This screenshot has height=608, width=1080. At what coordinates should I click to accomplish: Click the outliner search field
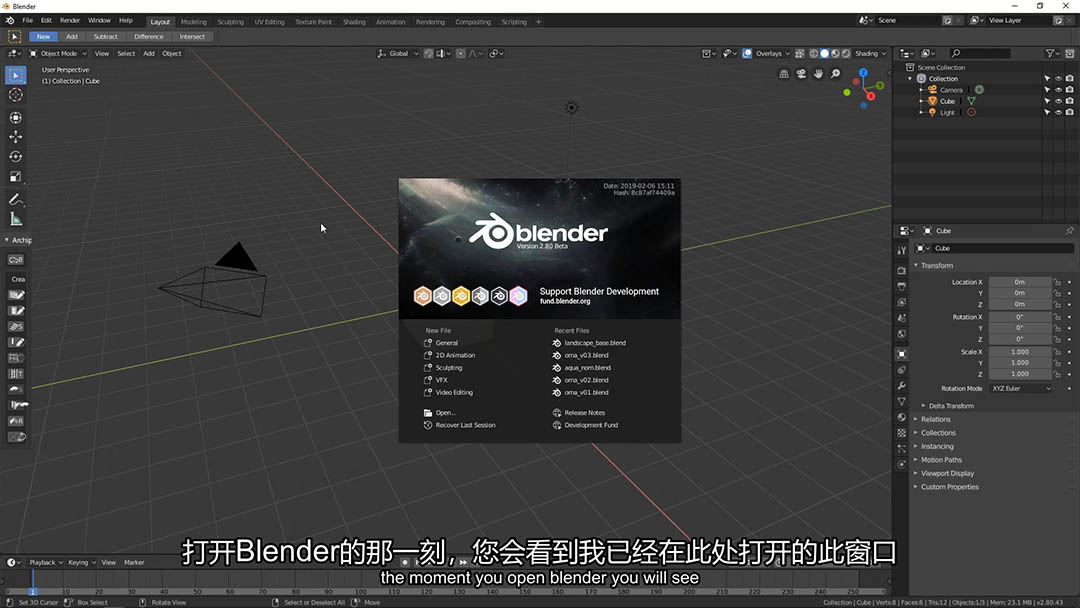979,53
